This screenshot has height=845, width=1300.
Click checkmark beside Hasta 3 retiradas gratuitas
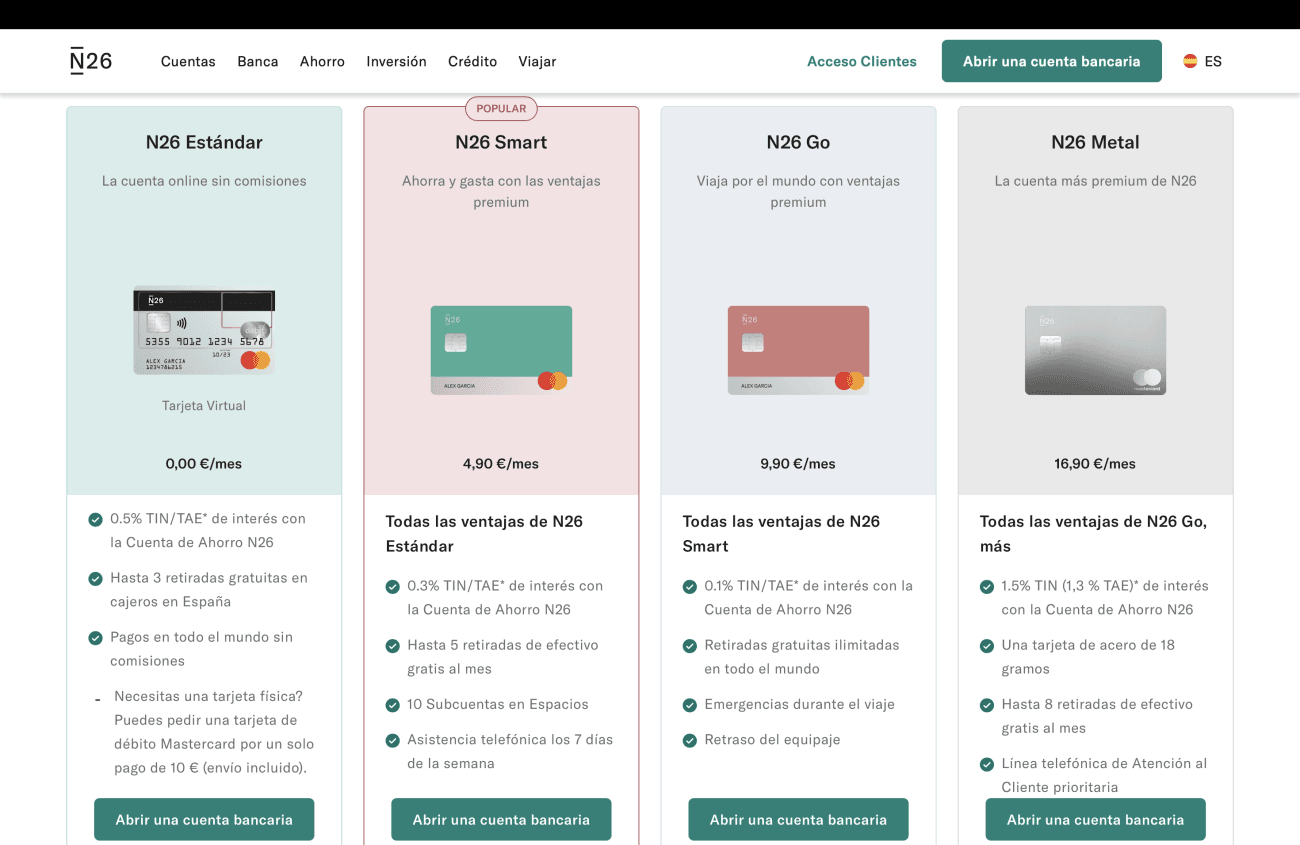(95, 578)
